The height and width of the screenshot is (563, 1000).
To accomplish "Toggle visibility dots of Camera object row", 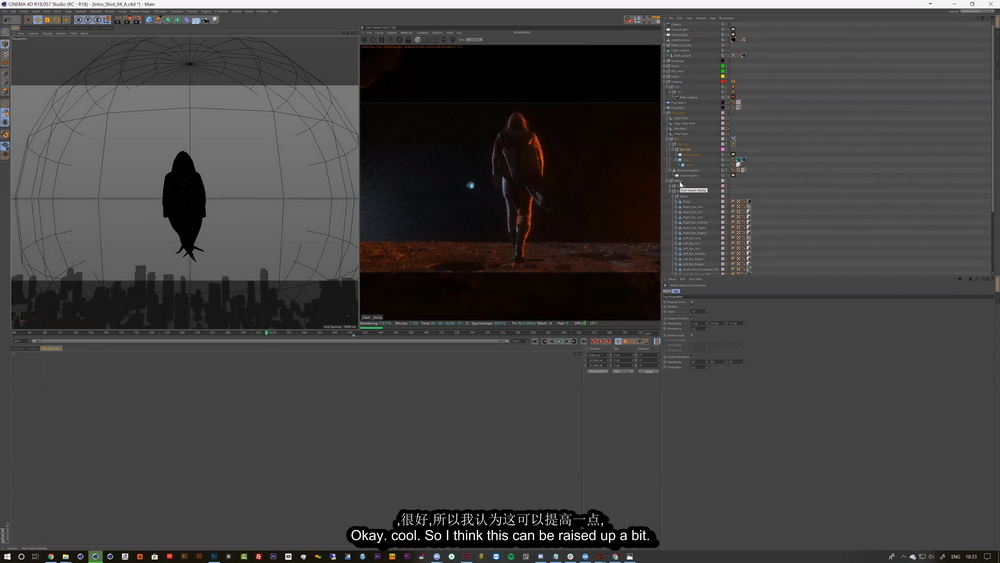I will click(726, 24).
